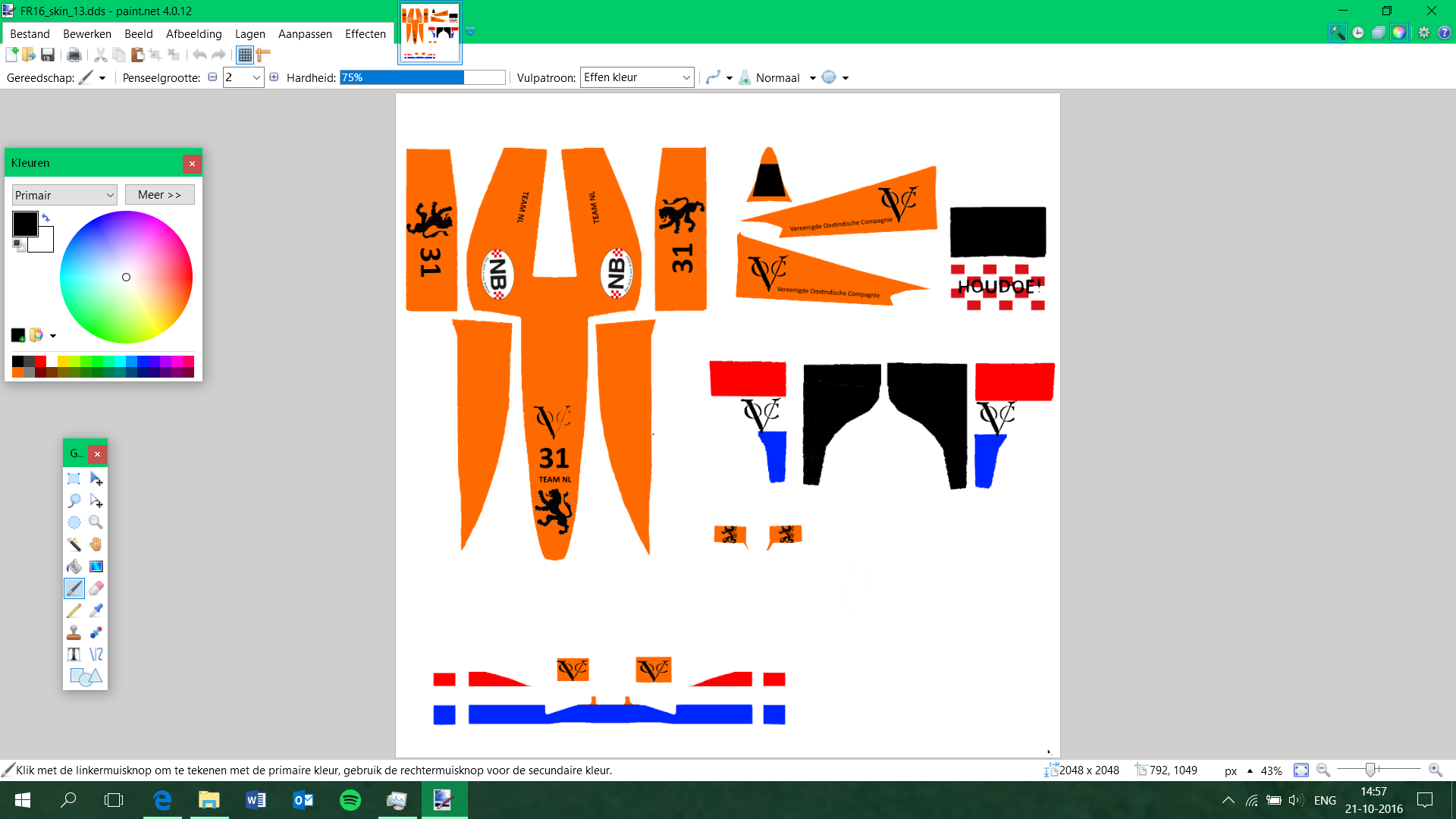This screenshot has height=819, width=1456.
Task: Select the Paintbrush tool
Action: [74, 588]
